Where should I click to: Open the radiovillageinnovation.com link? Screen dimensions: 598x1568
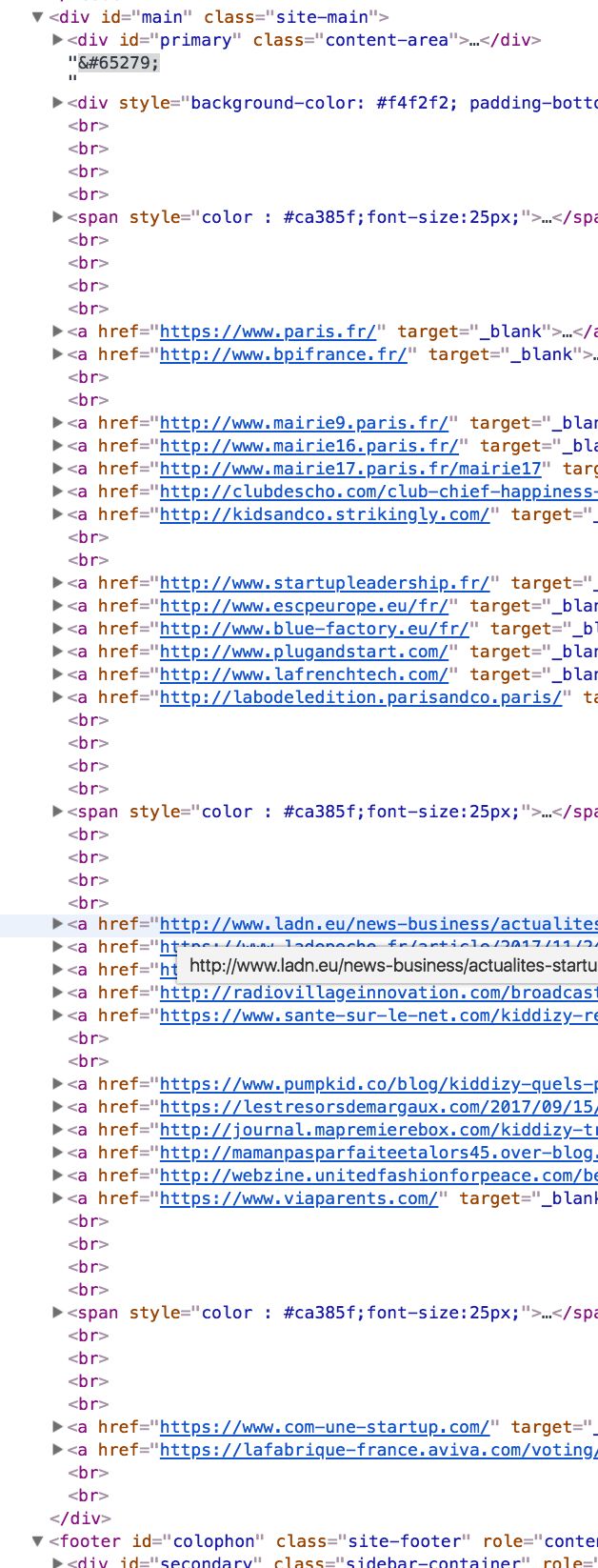379,993
